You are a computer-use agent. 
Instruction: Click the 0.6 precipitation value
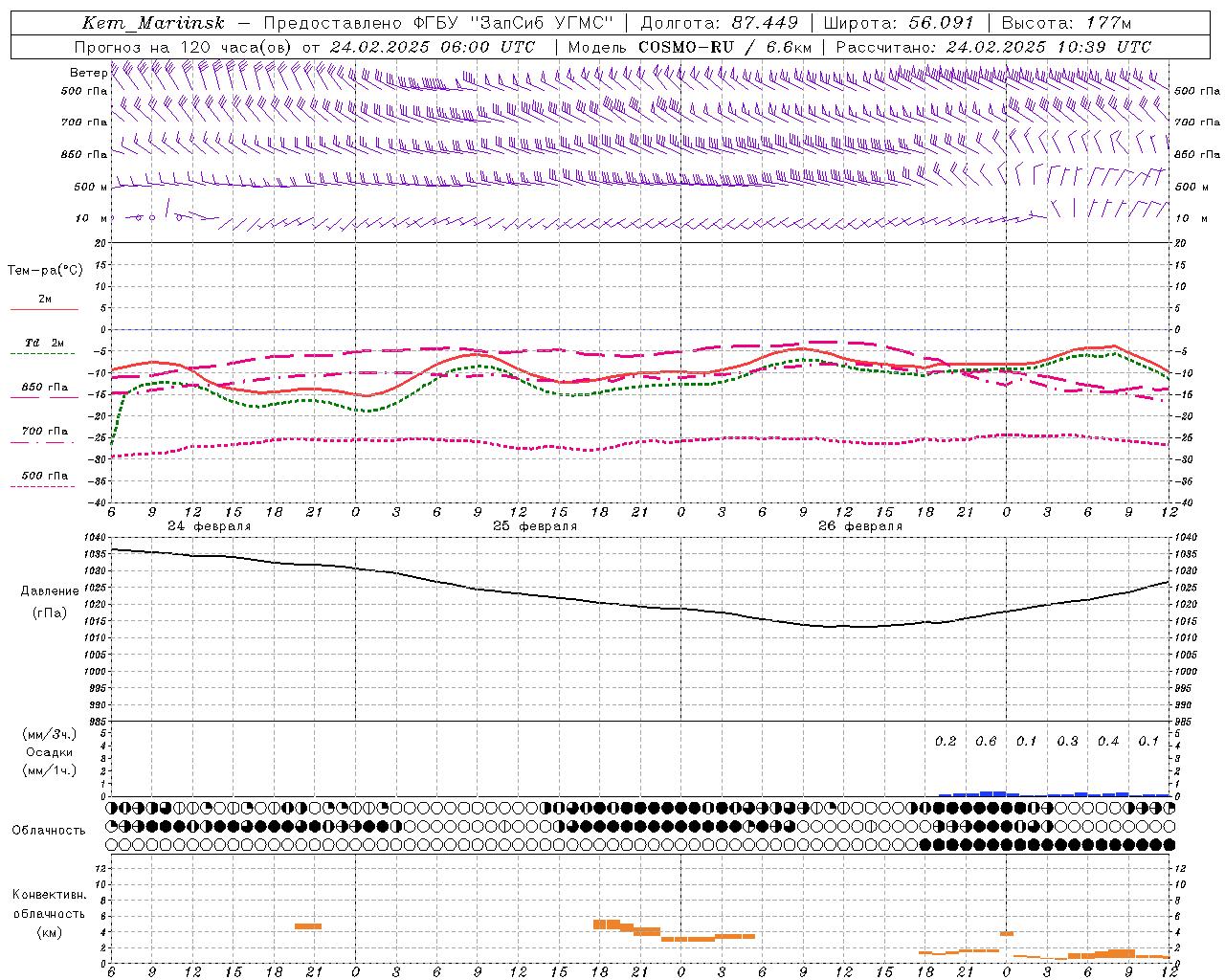click(x=986, y=742)
